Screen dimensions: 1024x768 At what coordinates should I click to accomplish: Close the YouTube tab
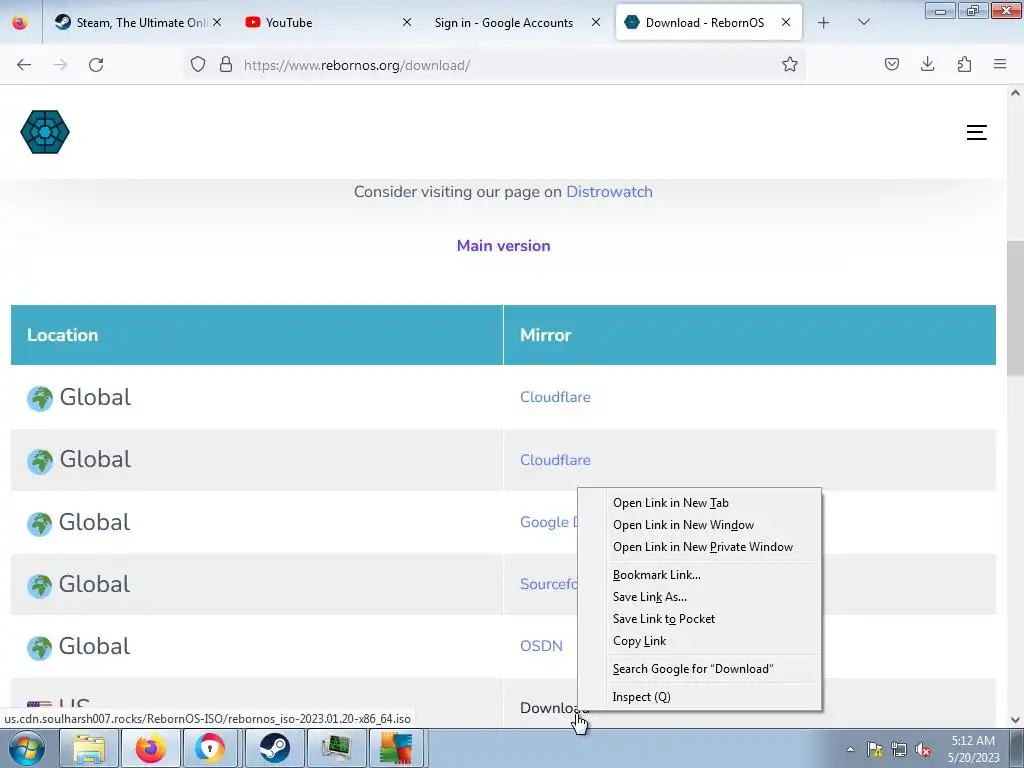coord(407,22)
